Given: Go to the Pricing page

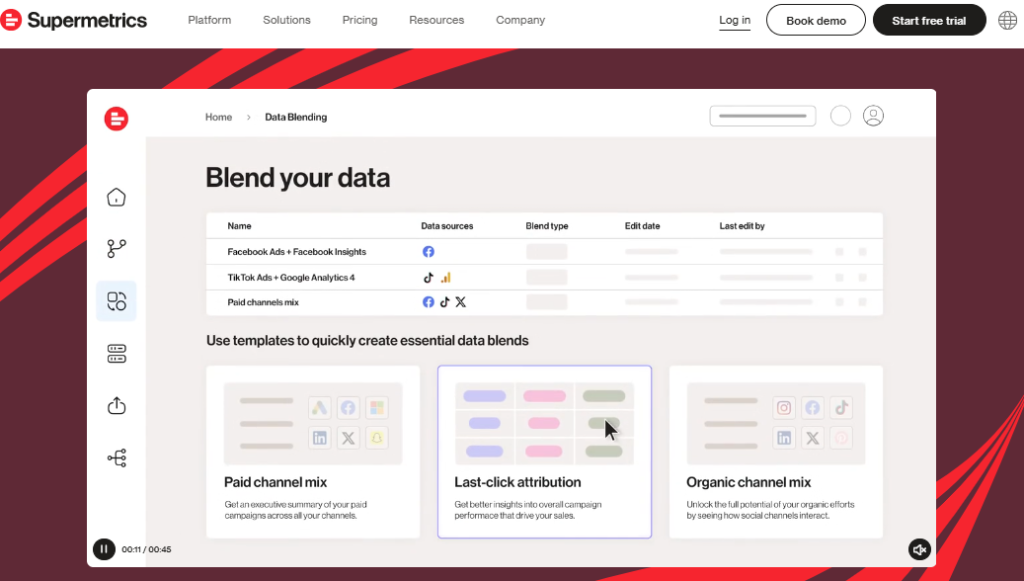Looking at the screenshot, I should coord(360,20).
